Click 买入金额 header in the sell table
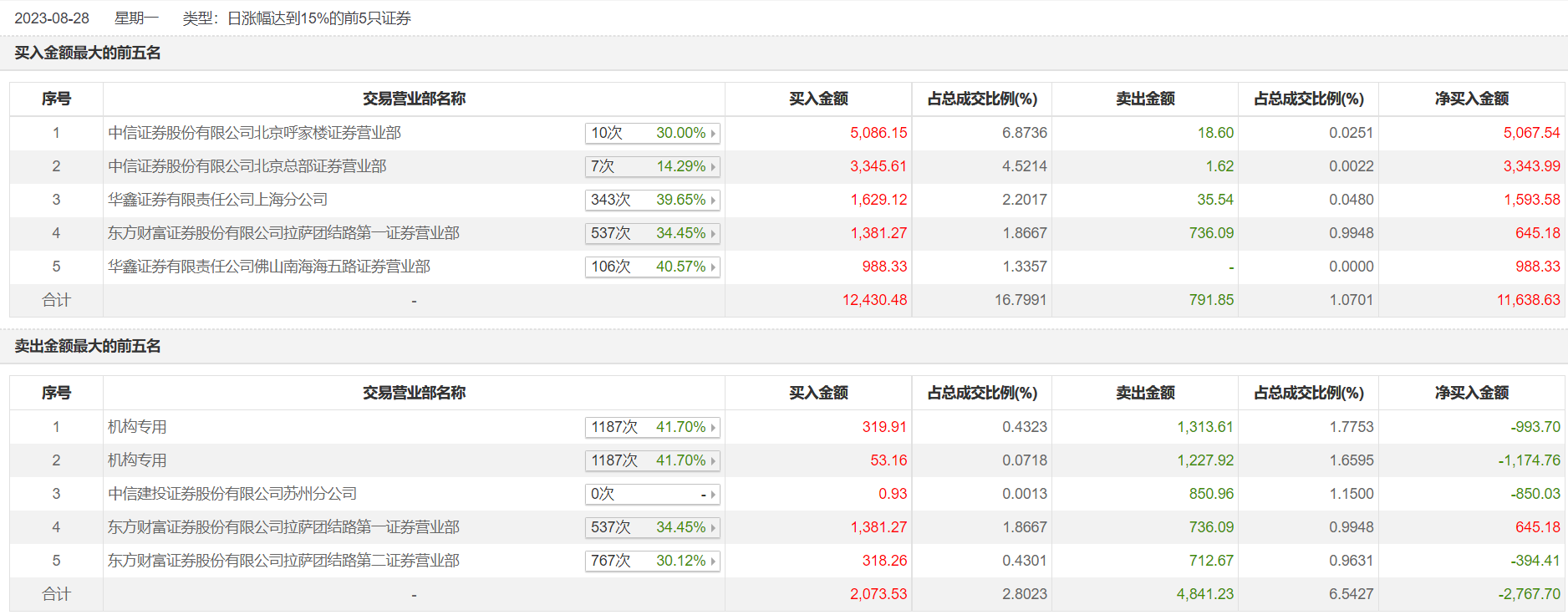 [x=818, y=393]
